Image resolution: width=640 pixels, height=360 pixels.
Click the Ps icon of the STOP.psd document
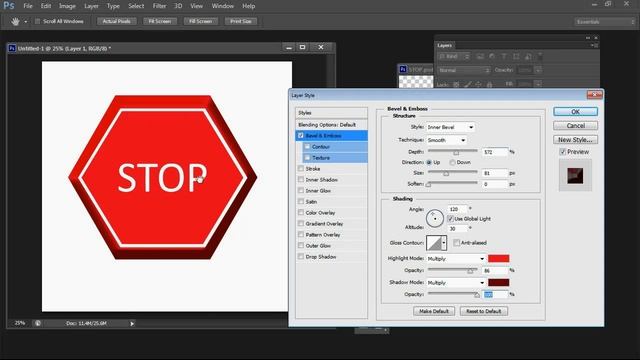(403, 69)
